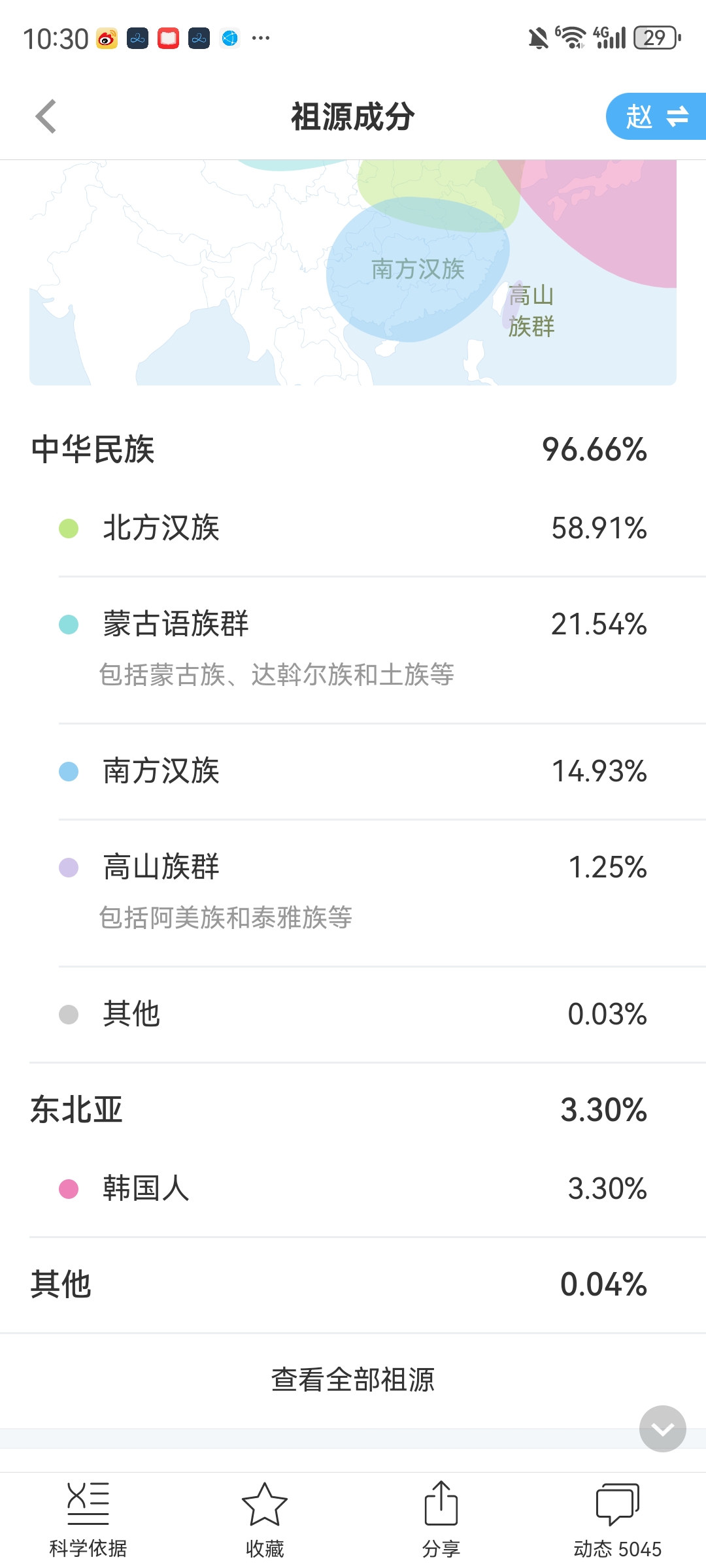Viewport: 706px width, 1568px height.
Task: Tap the bottom 其他 0.04% category row
Action: coord(353,1284)
